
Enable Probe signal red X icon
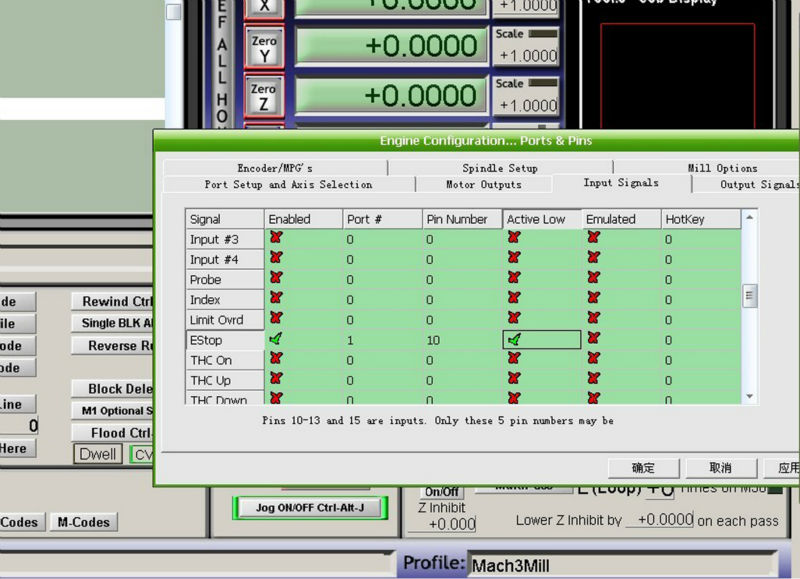[x=276, y=278]
